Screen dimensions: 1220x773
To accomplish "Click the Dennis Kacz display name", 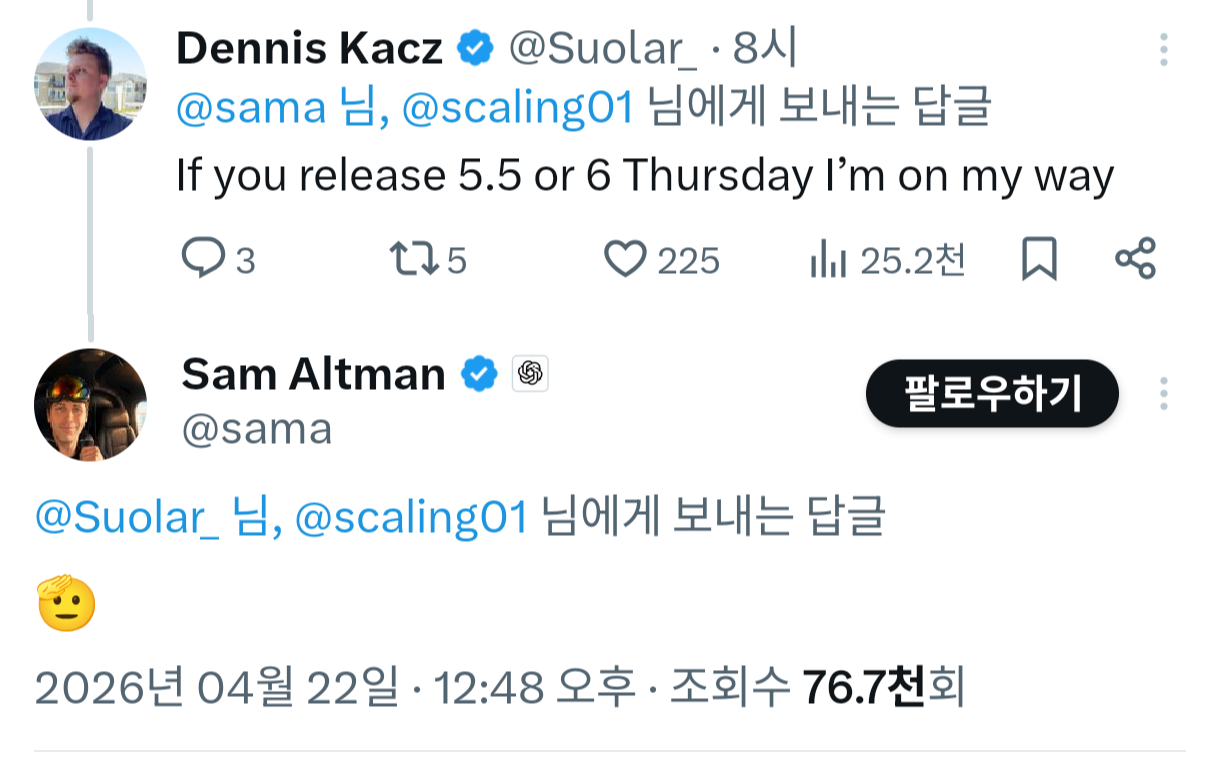I will click(310, 47).
